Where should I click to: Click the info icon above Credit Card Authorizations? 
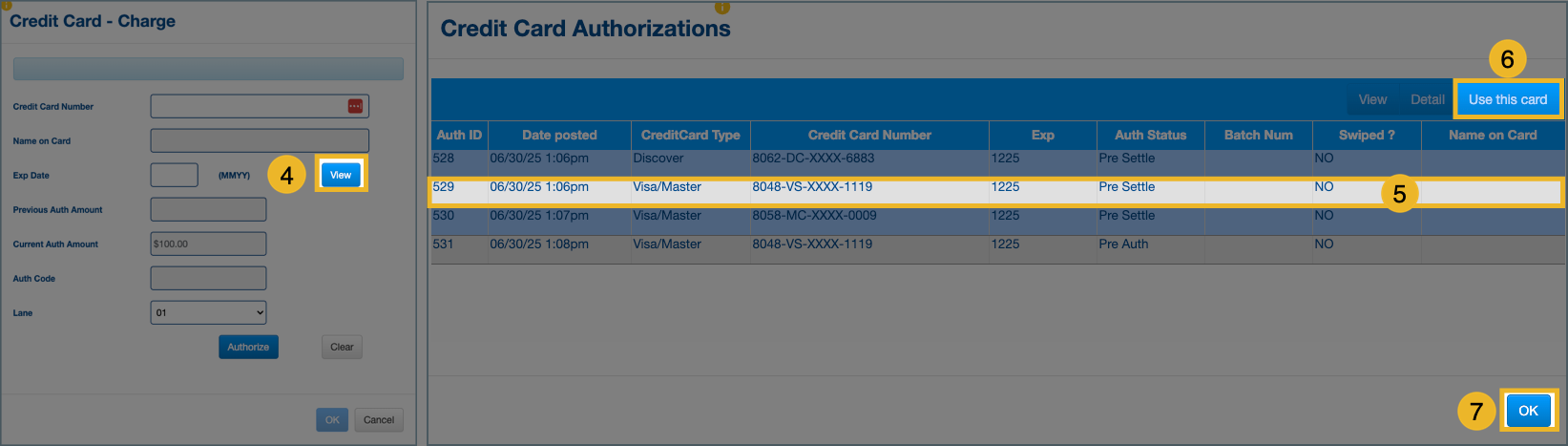[x=721, y=7]
